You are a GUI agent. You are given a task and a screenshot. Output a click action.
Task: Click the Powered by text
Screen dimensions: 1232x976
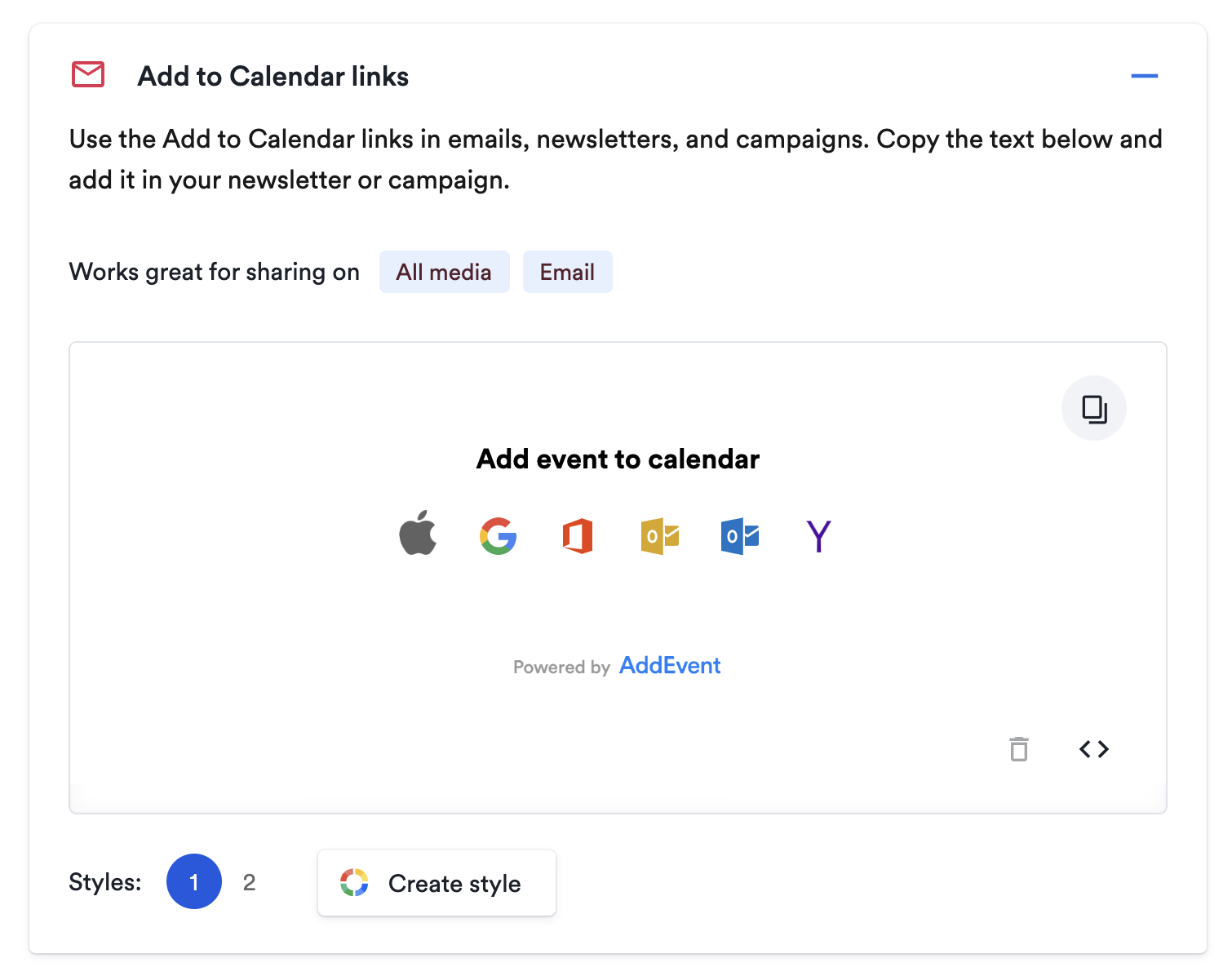[561, 667]
